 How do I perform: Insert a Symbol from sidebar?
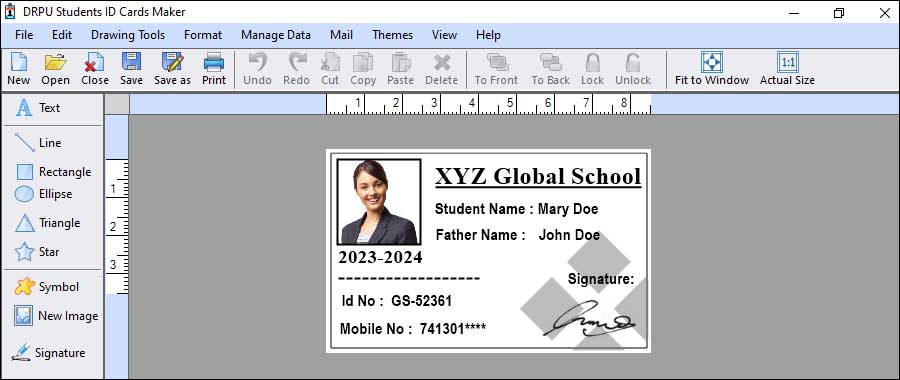pyautogui.click(x=46, y=286)
